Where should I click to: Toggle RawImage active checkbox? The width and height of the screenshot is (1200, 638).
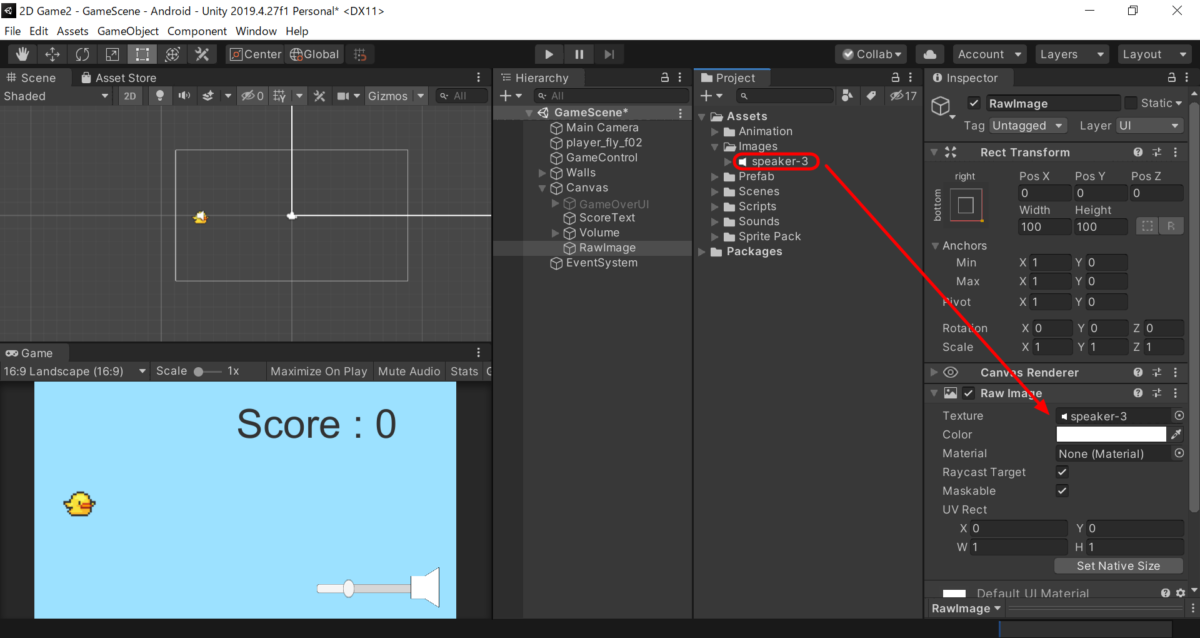point(974,103)
